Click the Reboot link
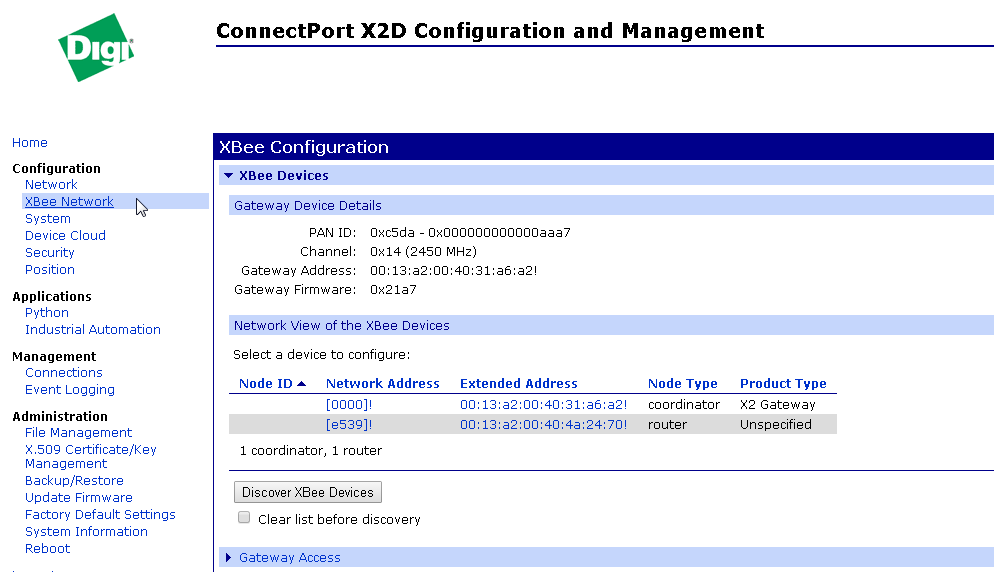This screenshot has height=572, width=994. tap(48, 549)
